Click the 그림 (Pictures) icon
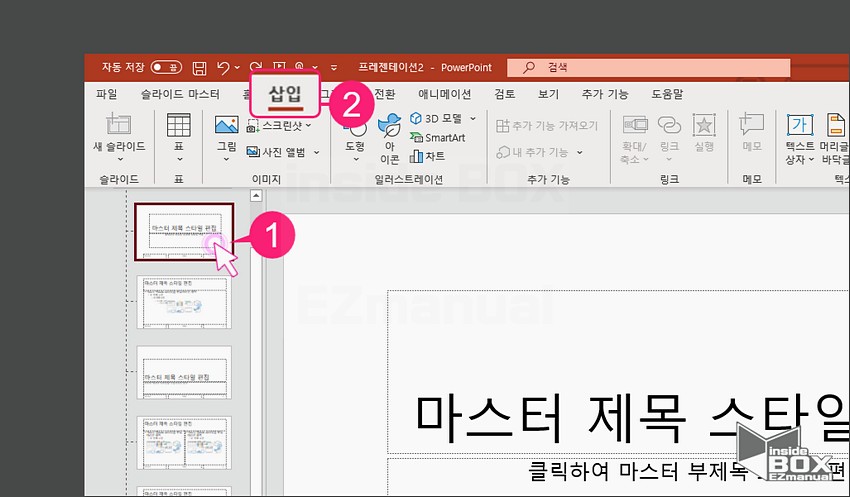 (x=227, y=125)
